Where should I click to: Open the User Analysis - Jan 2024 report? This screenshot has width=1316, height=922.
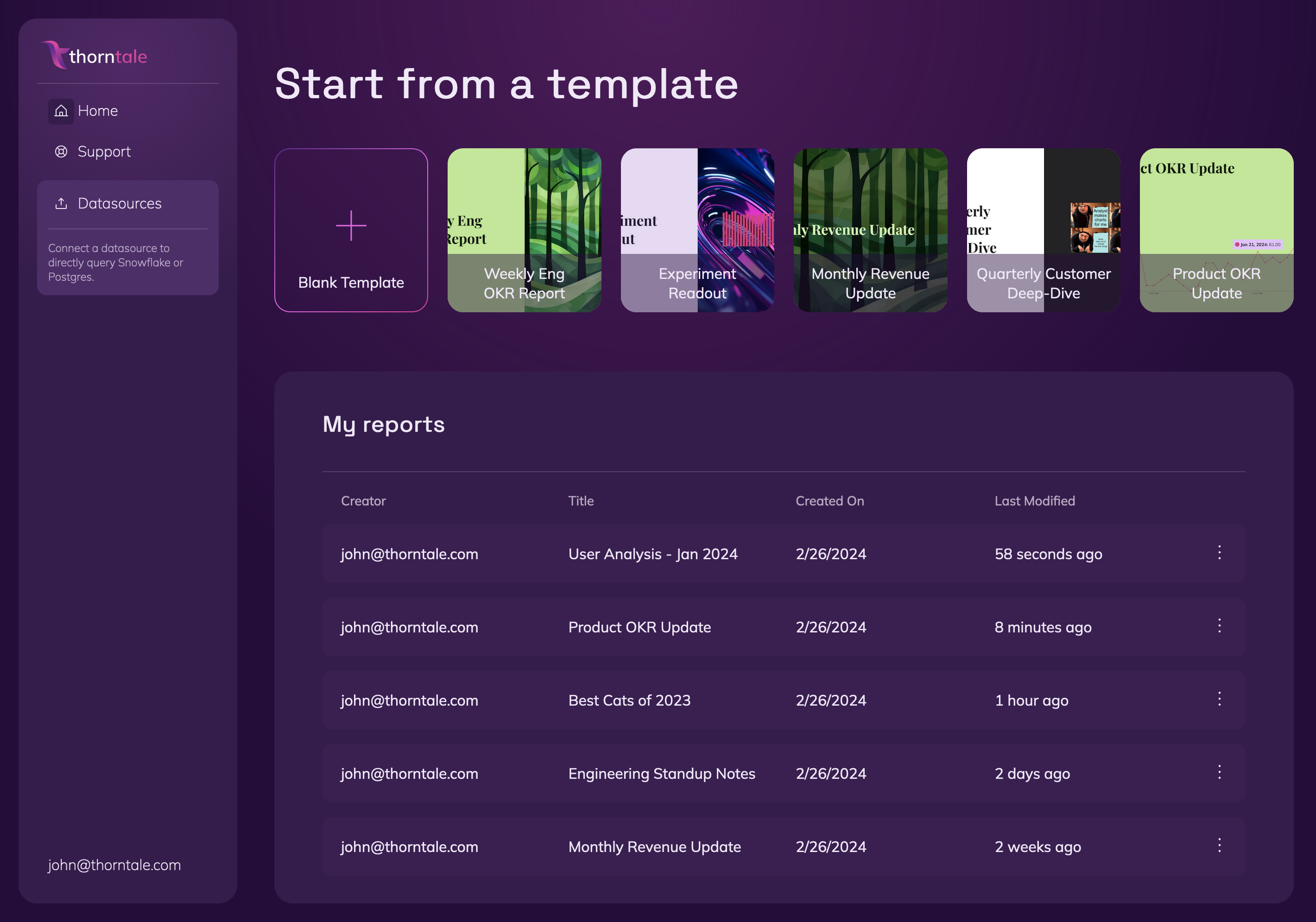coord(652,554)
